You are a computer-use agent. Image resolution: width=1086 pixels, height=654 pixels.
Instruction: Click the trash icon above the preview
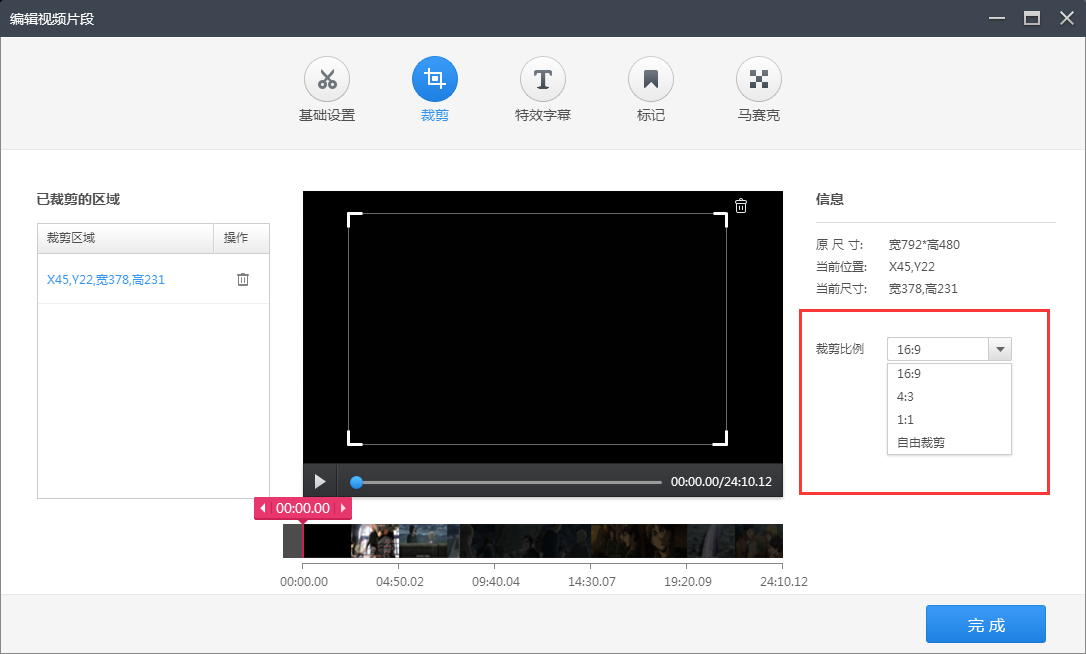click(740, 205)
